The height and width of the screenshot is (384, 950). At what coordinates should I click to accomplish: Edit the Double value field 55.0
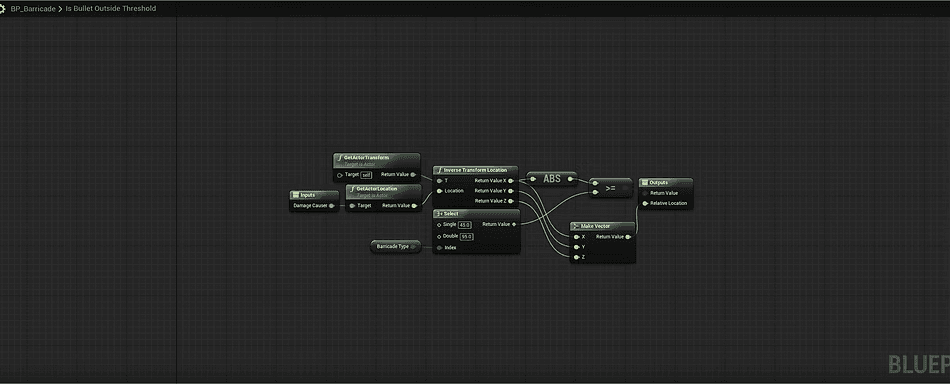(x=467, y=236)
